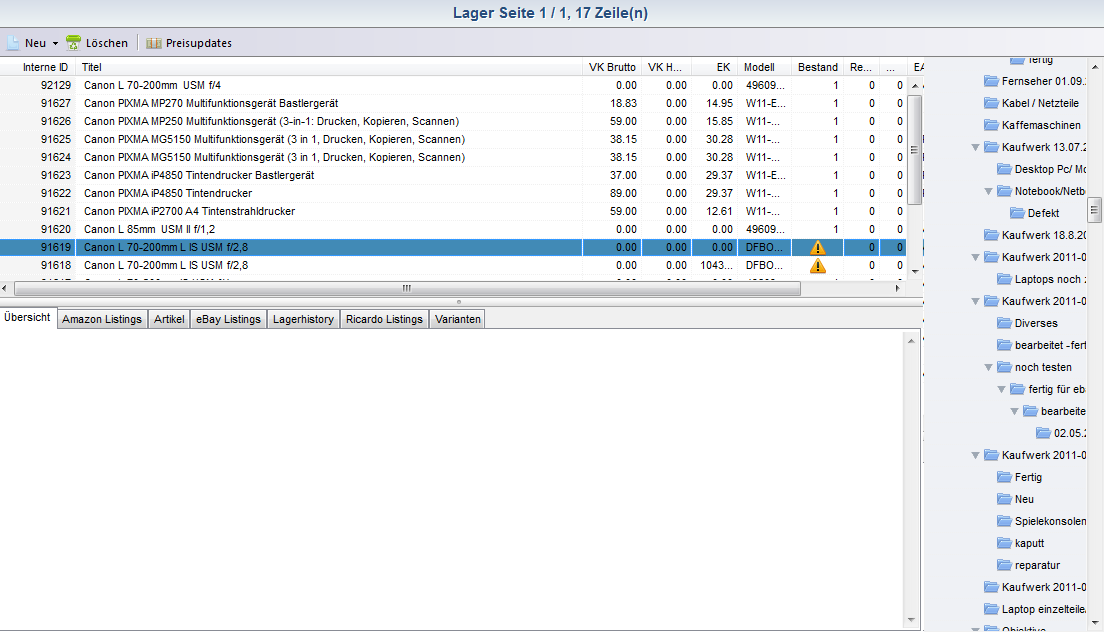Click the Kaufwerk 13.07 folder icon
Image resolution: width=1104 pixels, height=632 pixels.
991,147
